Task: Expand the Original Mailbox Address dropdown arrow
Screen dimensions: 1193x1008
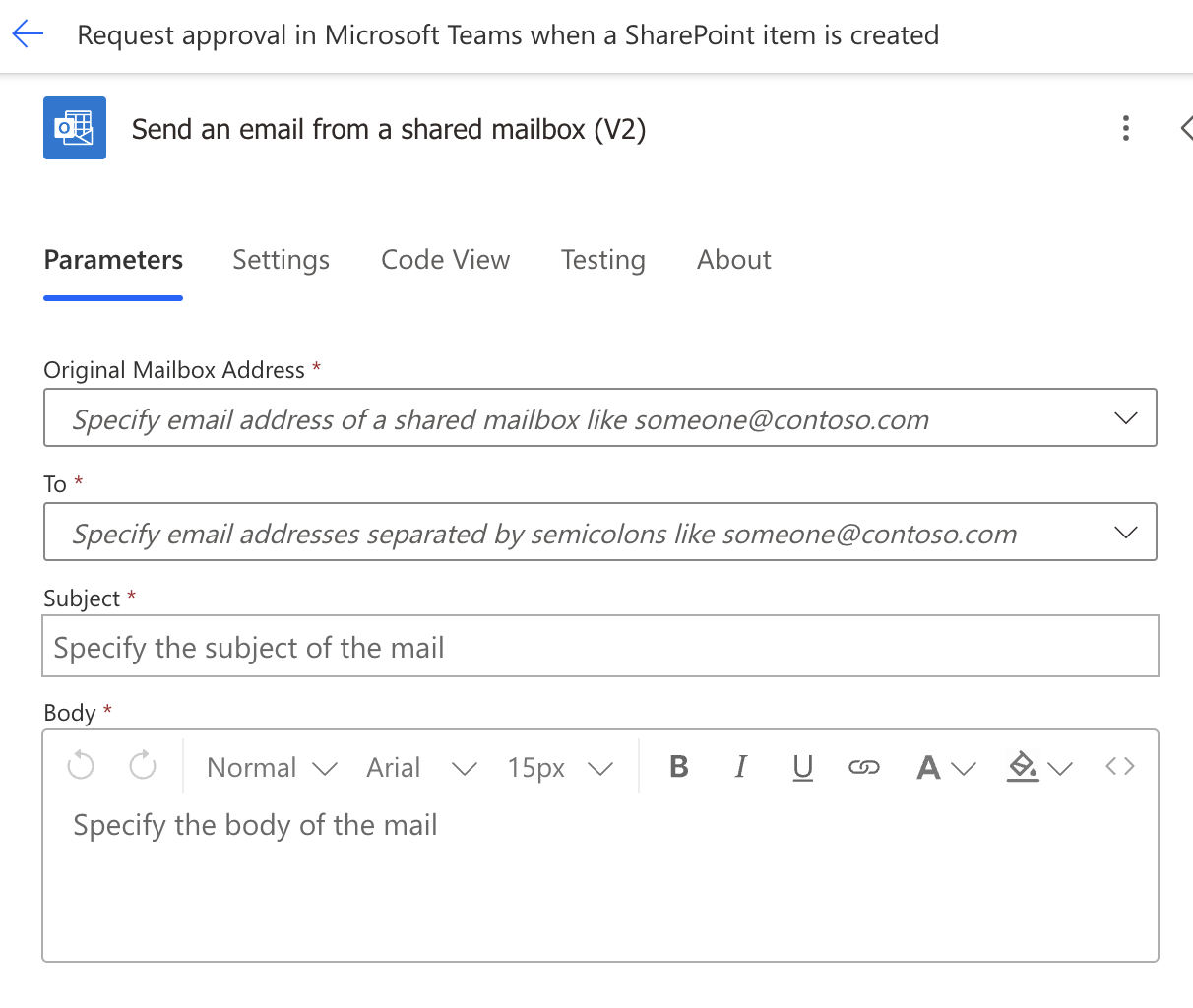Action: pos(1125,418)
